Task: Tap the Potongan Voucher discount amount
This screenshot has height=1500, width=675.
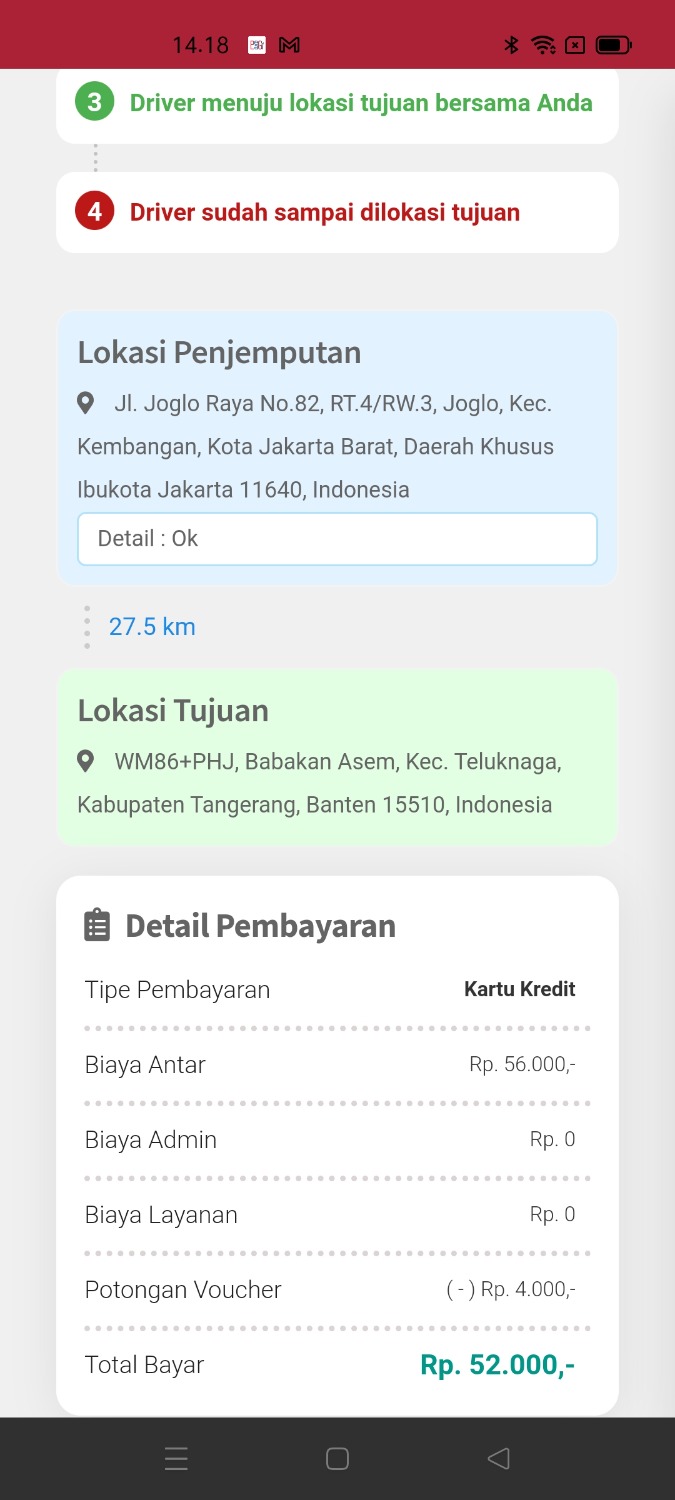Action: 510,1290
